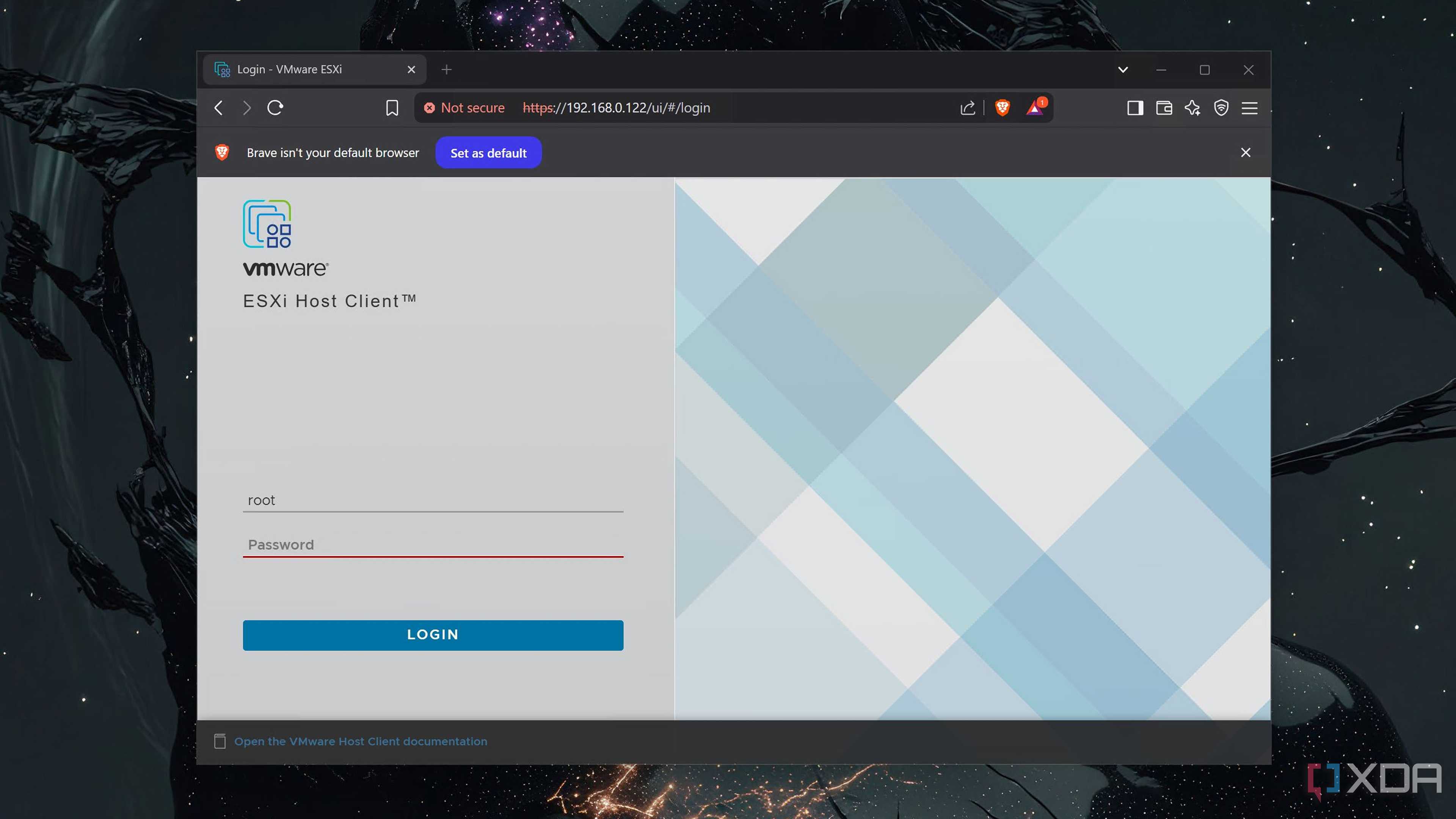Minimize the Brave browser window
This screenshot has height=819, width=1456.
click(x=1161, y=69)
